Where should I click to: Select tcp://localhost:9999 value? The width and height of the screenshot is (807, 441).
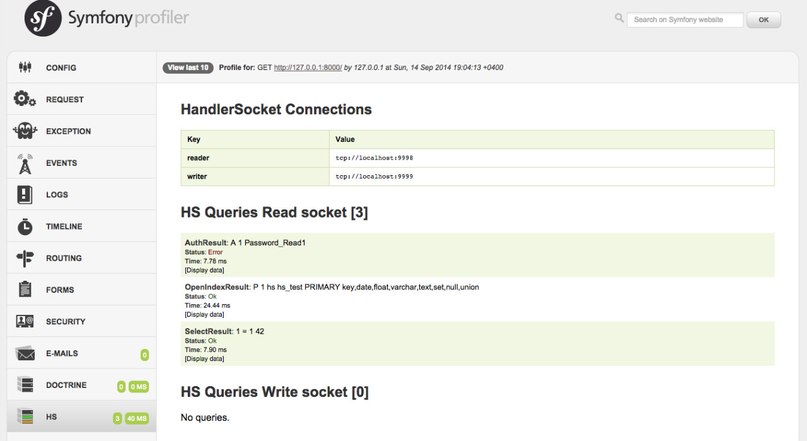[374, 177]
